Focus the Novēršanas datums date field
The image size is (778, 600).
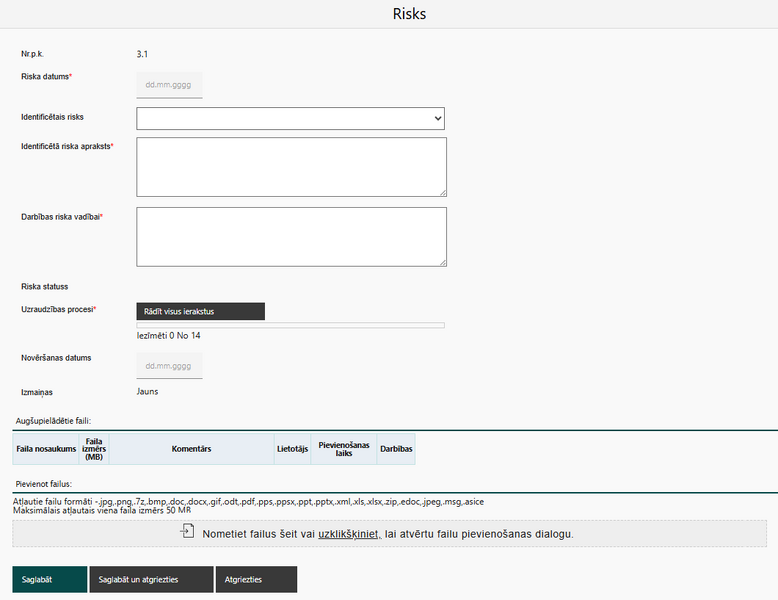coord(169,365)
